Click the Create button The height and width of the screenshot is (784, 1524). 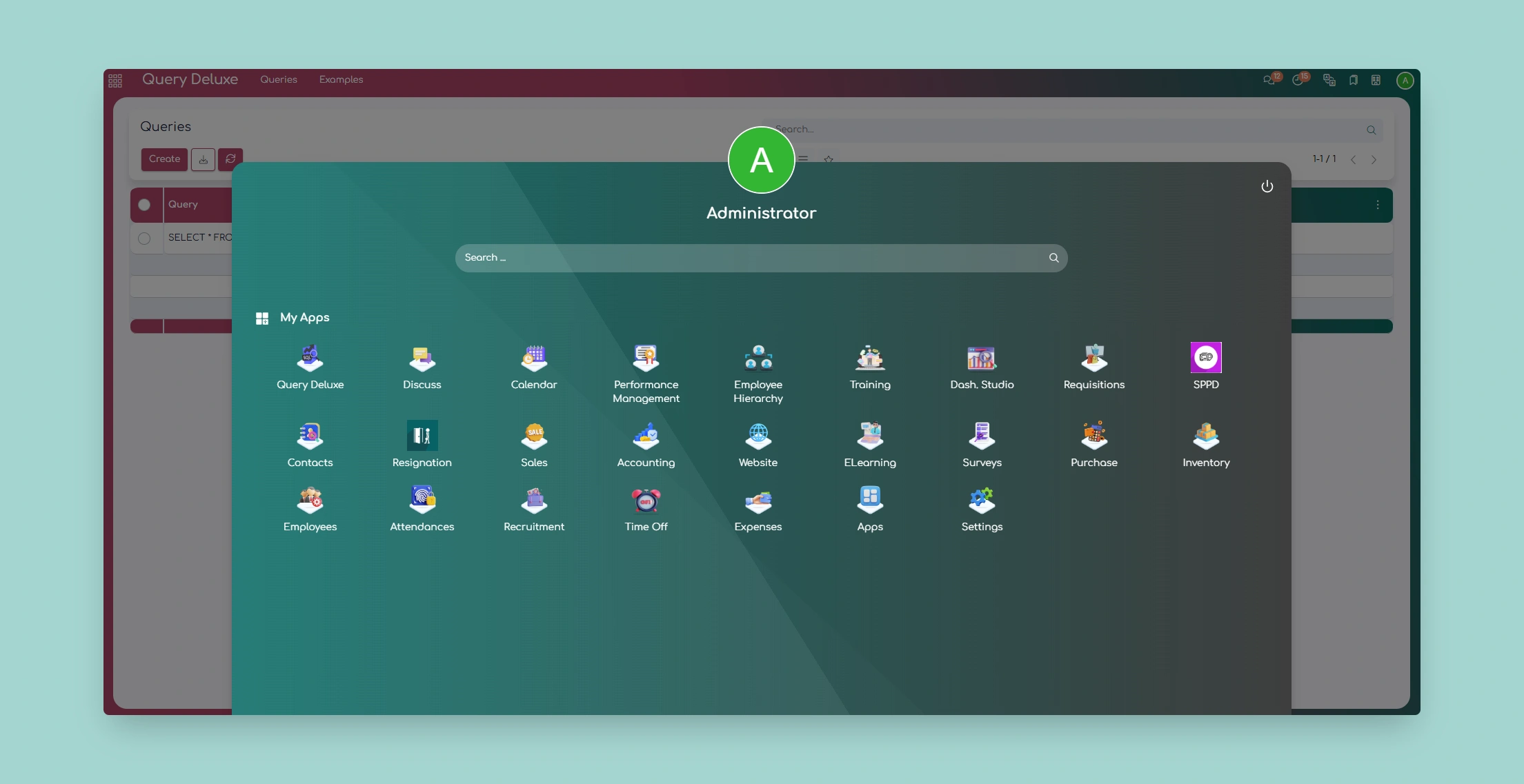164,159
